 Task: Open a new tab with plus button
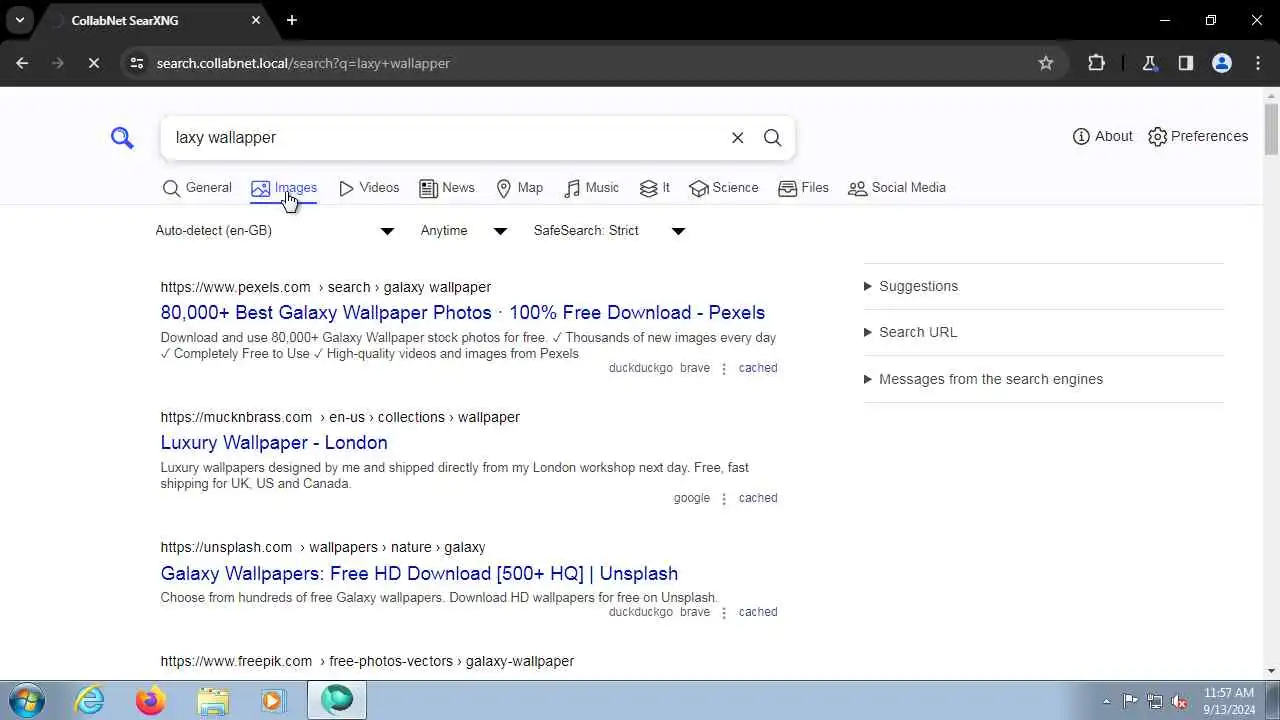[x=292, y=20]
